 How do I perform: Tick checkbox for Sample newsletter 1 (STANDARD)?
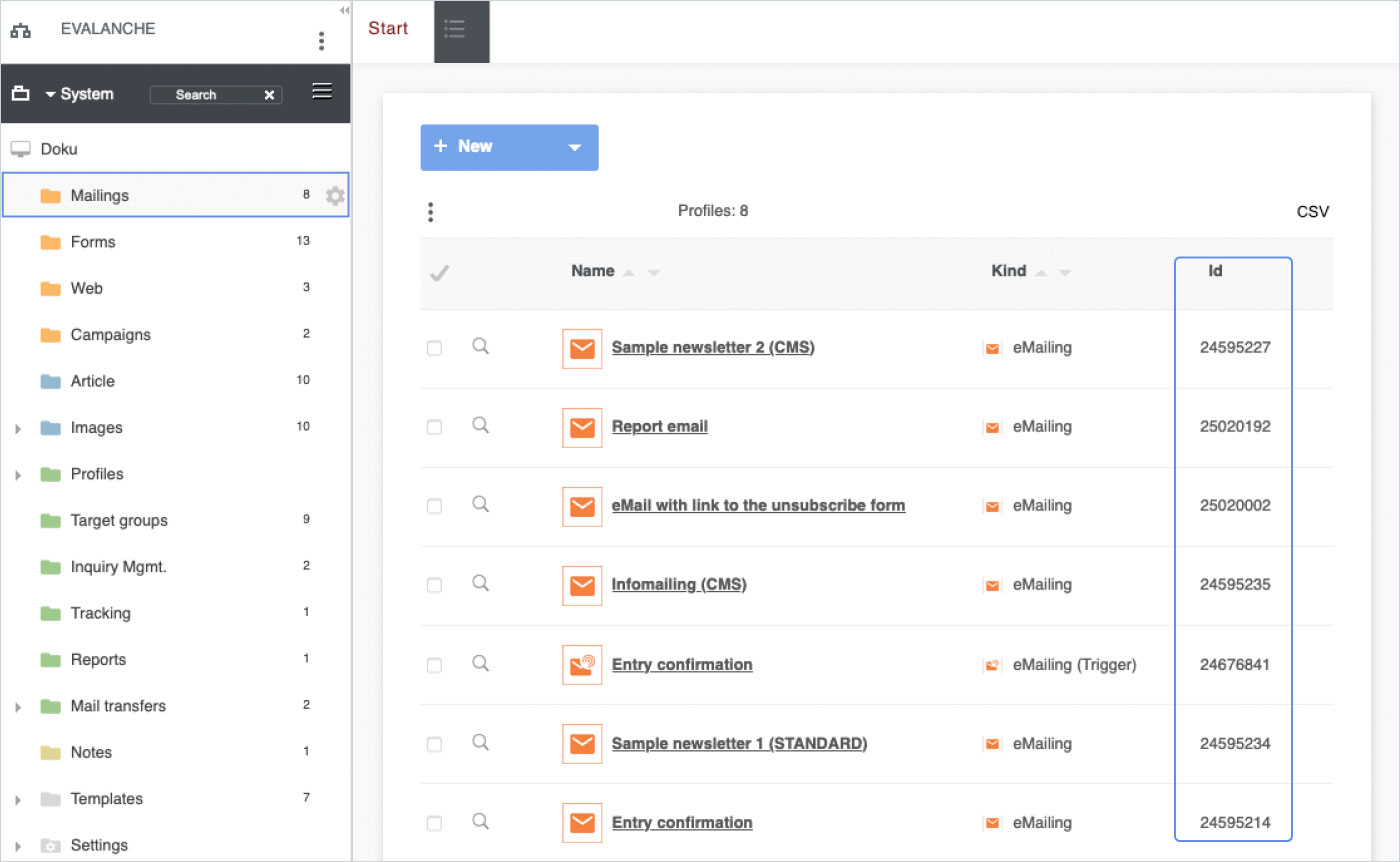(434, 744)
